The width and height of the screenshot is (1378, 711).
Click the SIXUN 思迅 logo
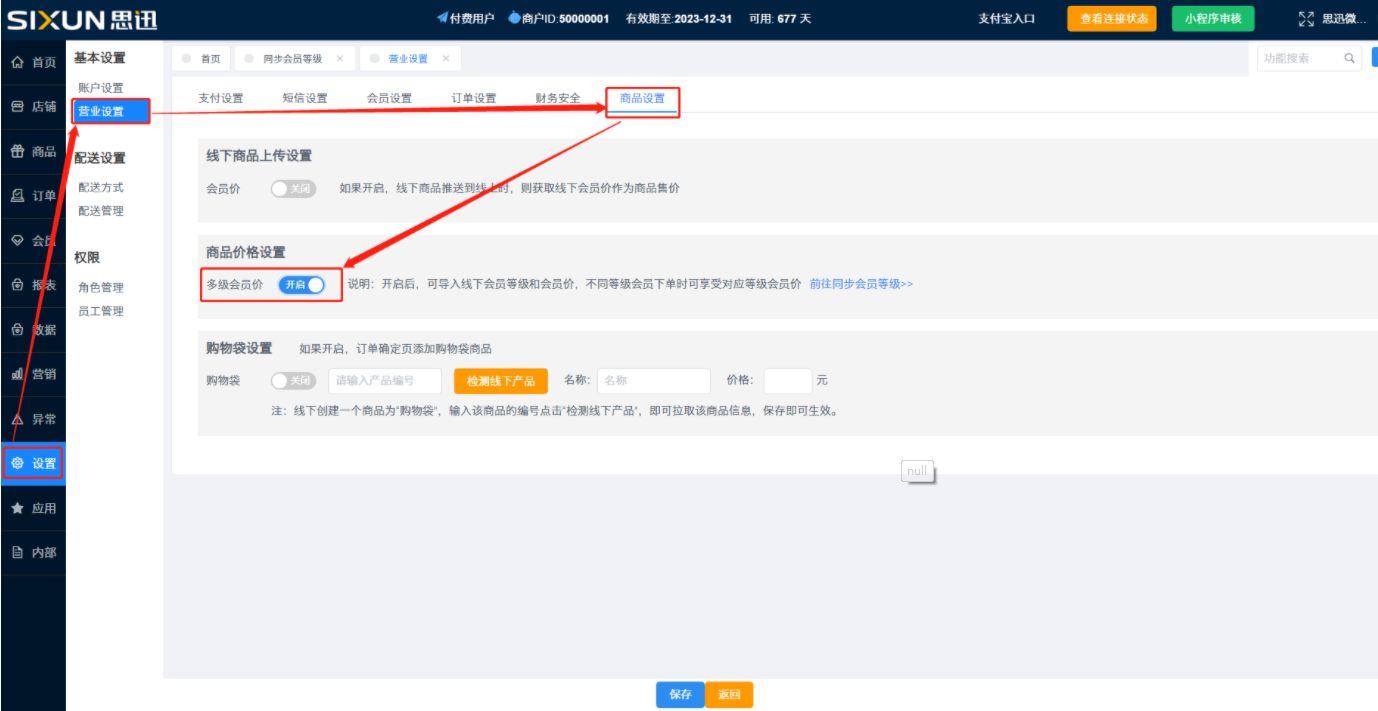(82, 19)
